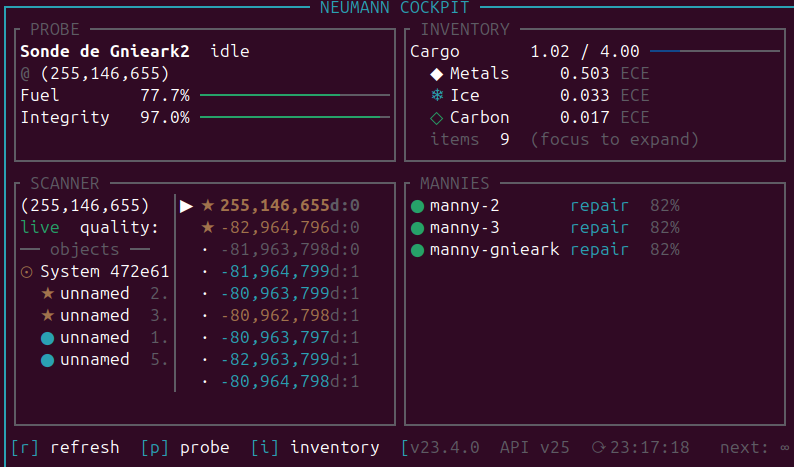
Task: Click the 'objects' section header
Action: (85, 250)
